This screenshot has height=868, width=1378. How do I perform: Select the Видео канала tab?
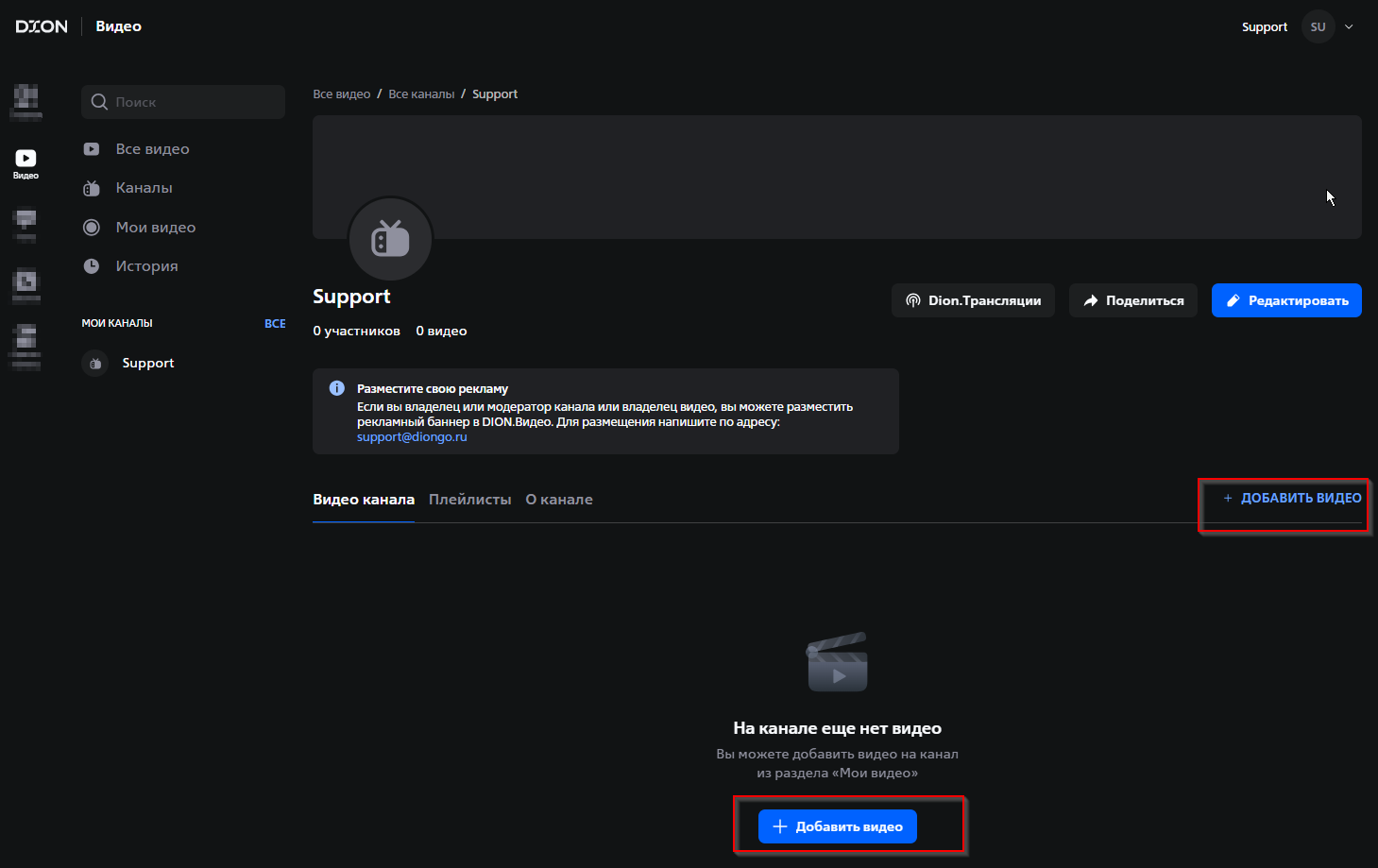pyautogui.click(x=364, y=500)
